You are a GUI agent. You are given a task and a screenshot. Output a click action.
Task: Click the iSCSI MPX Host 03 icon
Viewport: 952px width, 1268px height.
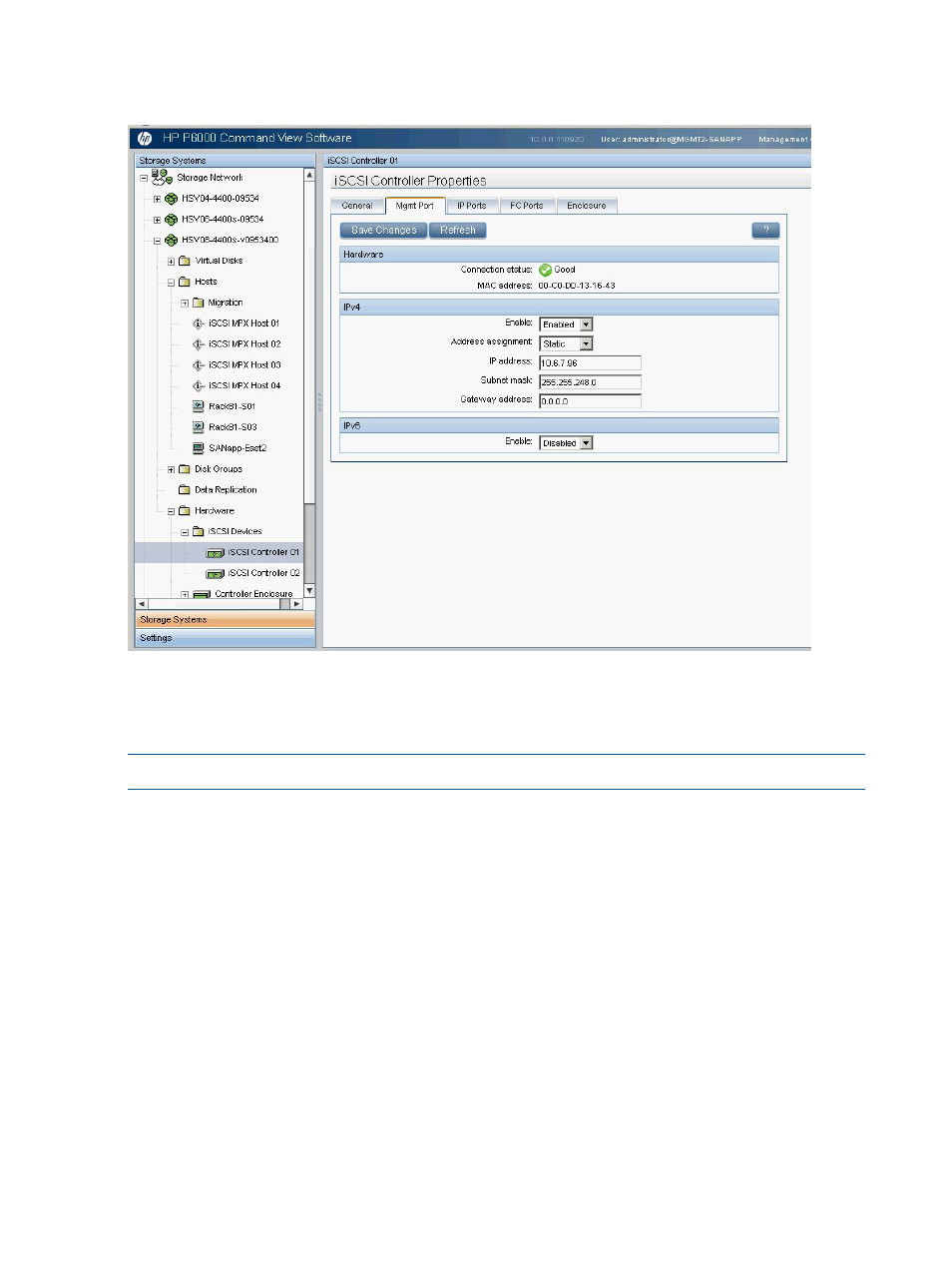click(199, 365)
